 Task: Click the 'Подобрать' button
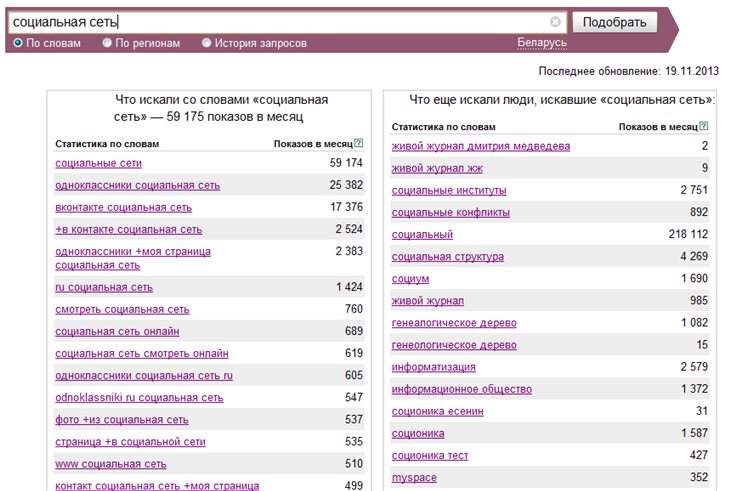(x=615, y=22)
